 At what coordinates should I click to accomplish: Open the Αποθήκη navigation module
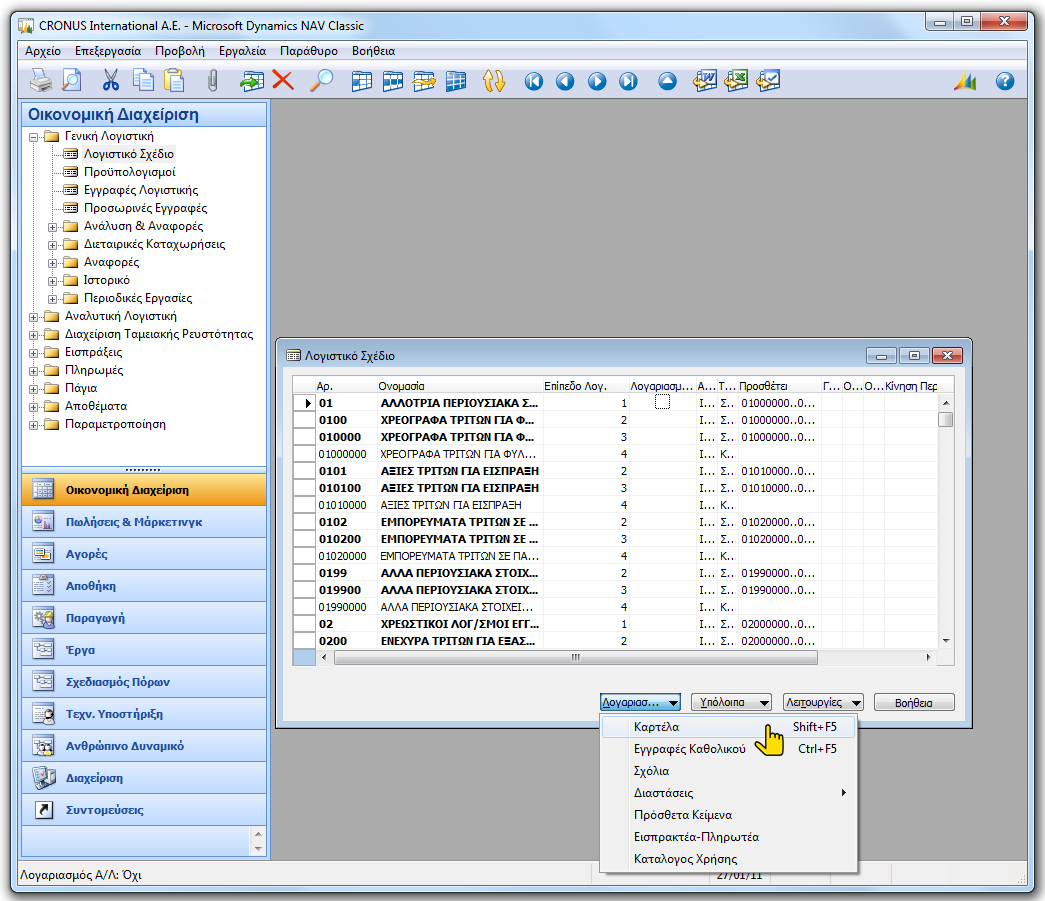[144, 586]
